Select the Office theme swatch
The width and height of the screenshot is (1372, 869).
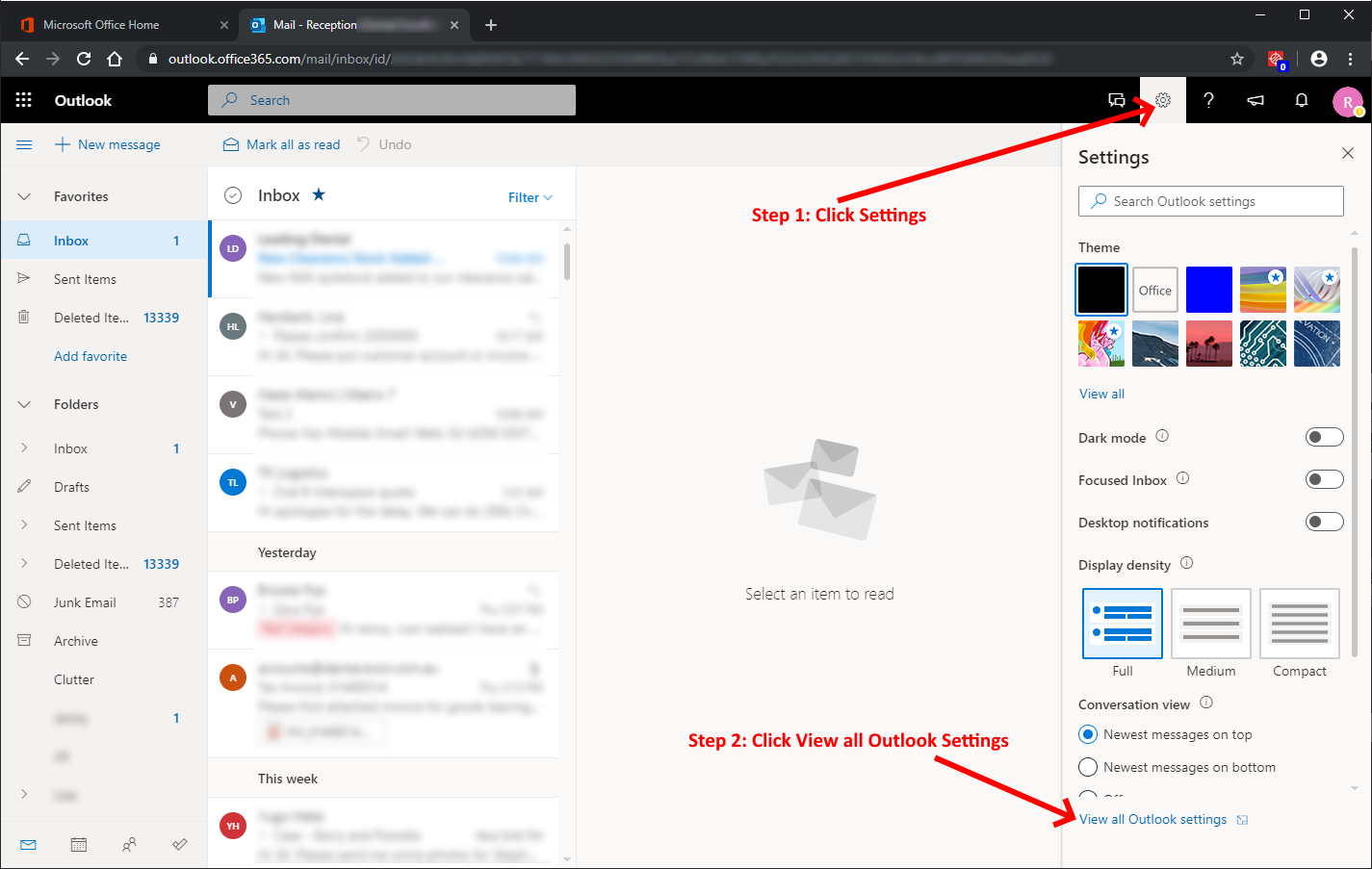[x=1155, y=290]
